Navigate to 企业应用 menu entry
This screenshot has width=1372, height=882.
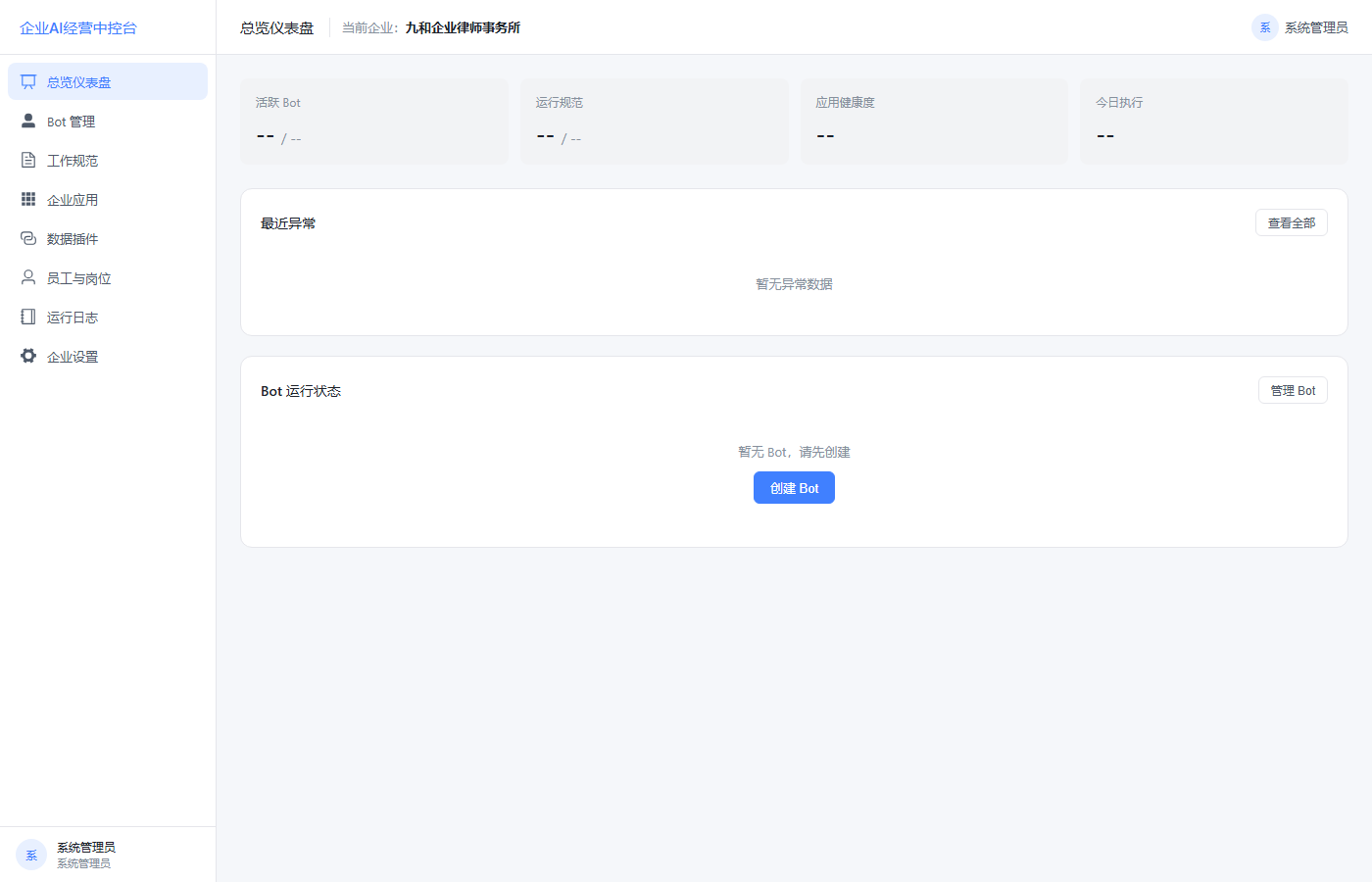click(108, 199)
